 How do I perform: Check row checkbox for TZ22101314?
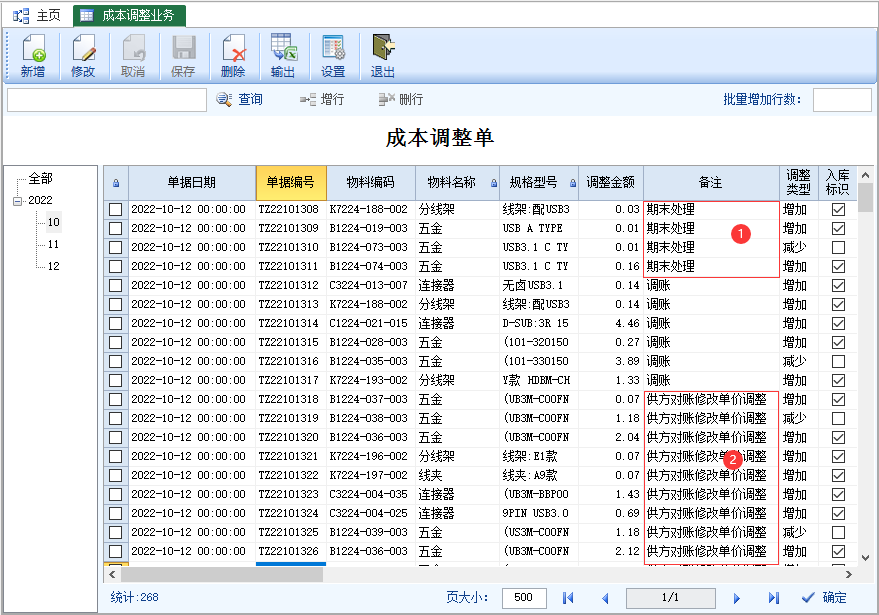[x=115, y=323]
